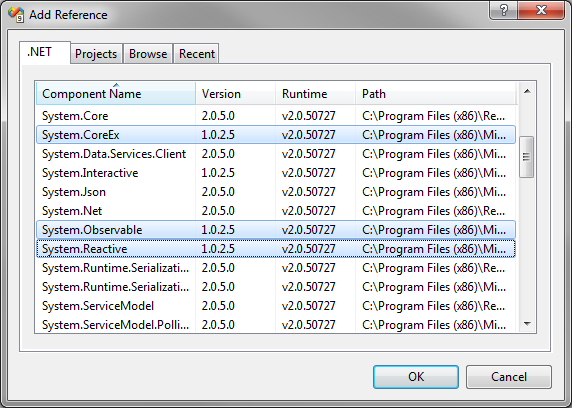Select System.Data.Services.Client component
Screen dimensions: 572x408
pos(276,154)
